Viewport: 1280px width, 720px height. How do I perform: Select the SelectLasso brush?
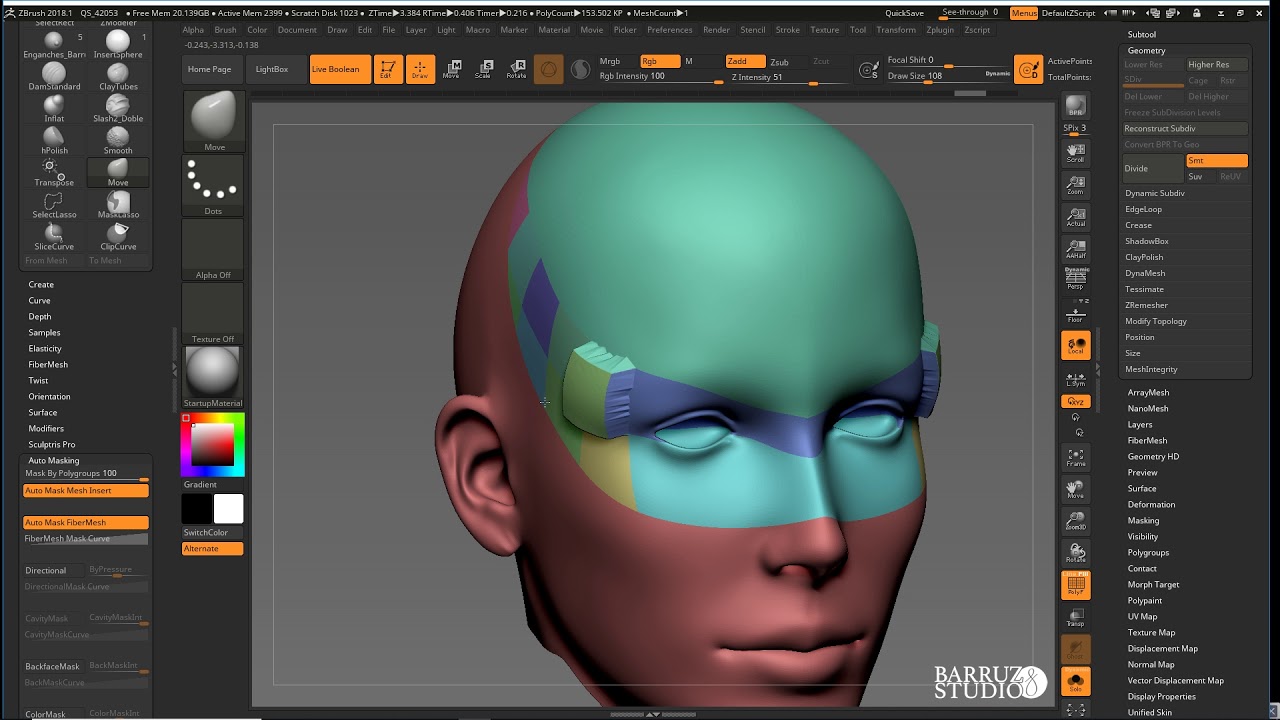pyautogui.click(x=54, y=205)
